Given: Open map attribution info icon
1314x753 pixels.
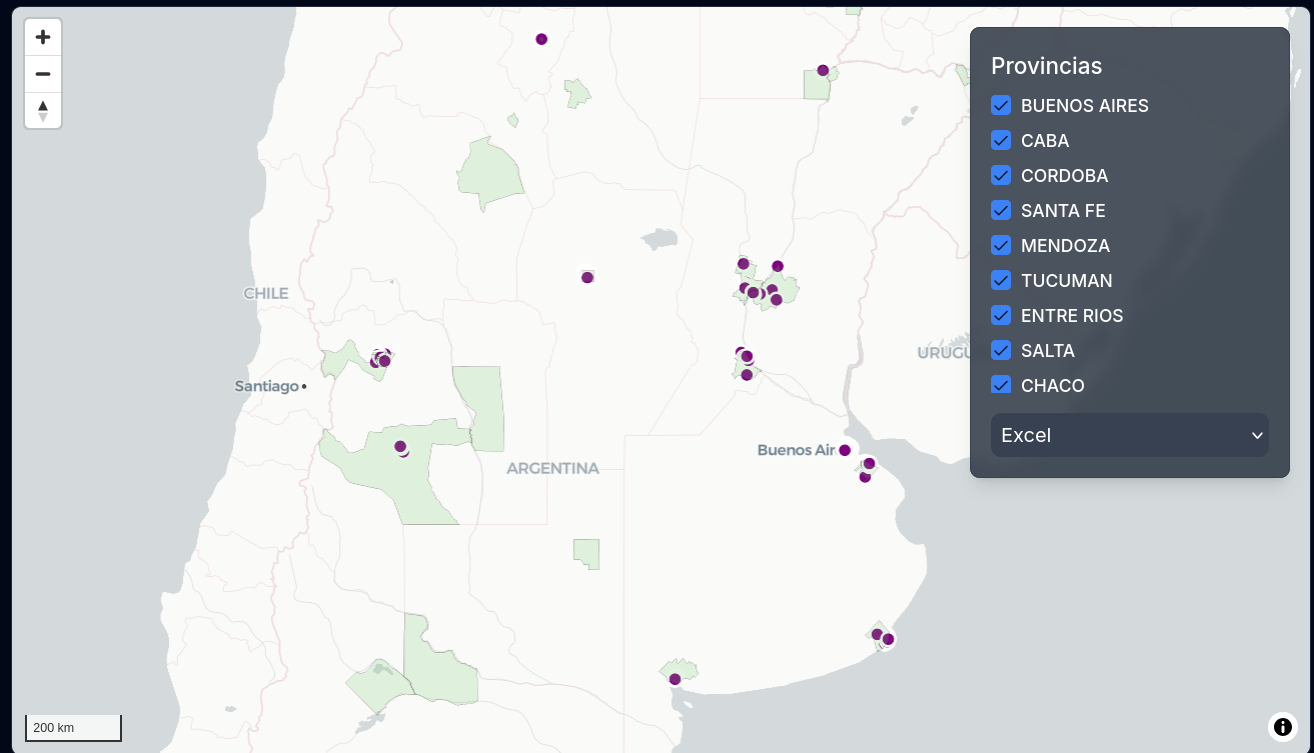Looking at the screenshot, I should tap(1282, 727).
